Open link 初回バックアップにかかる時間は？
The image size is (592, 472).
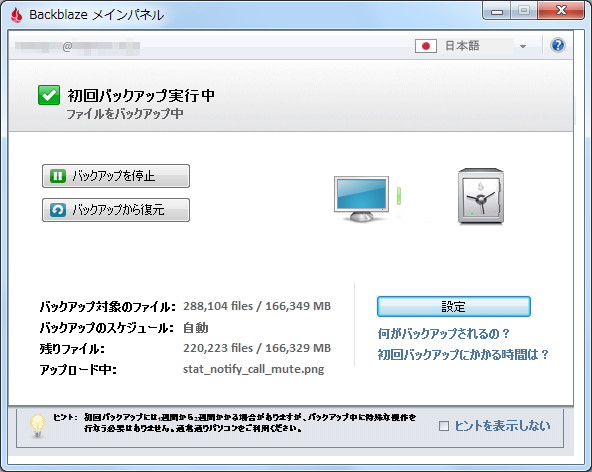point(463,355)
